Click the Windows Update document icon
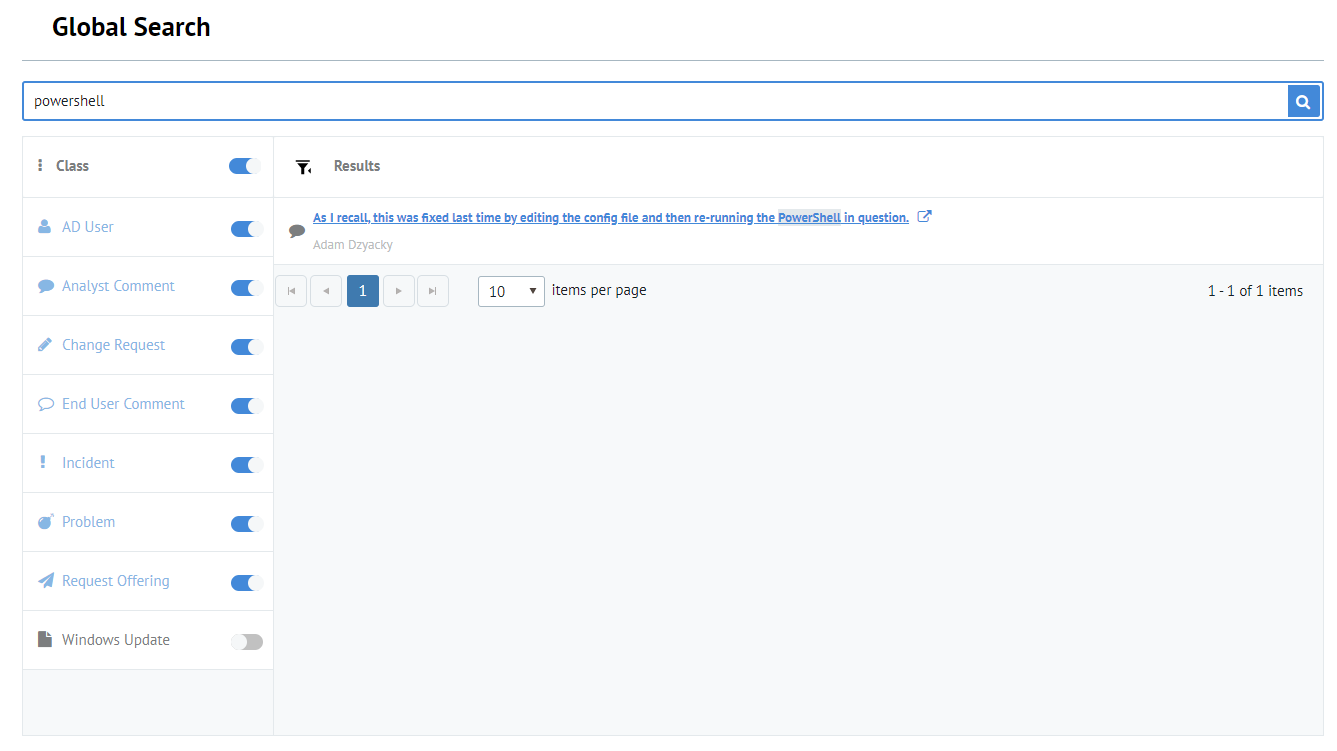1337x751 pixels. coord(44,639)
